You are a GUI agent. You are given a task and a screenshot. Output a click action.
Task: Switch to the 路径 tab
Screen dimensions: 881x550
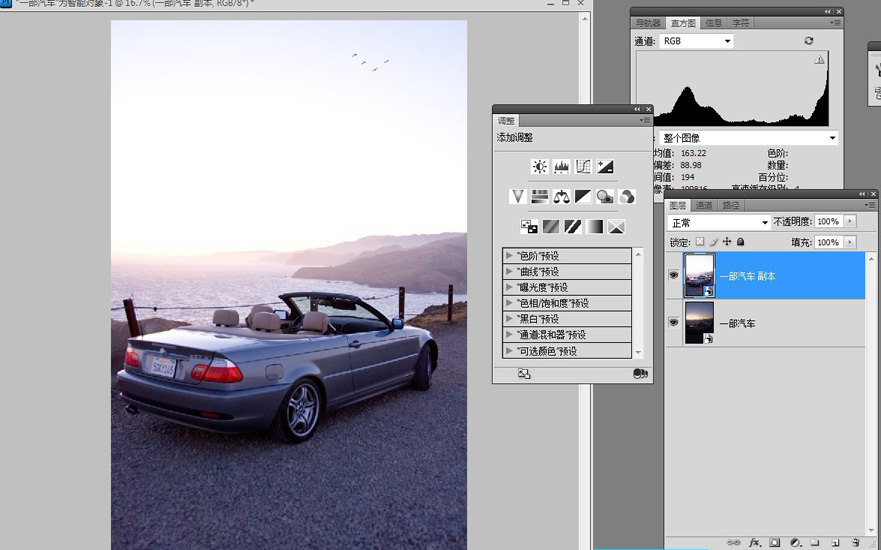click(731, 205)
